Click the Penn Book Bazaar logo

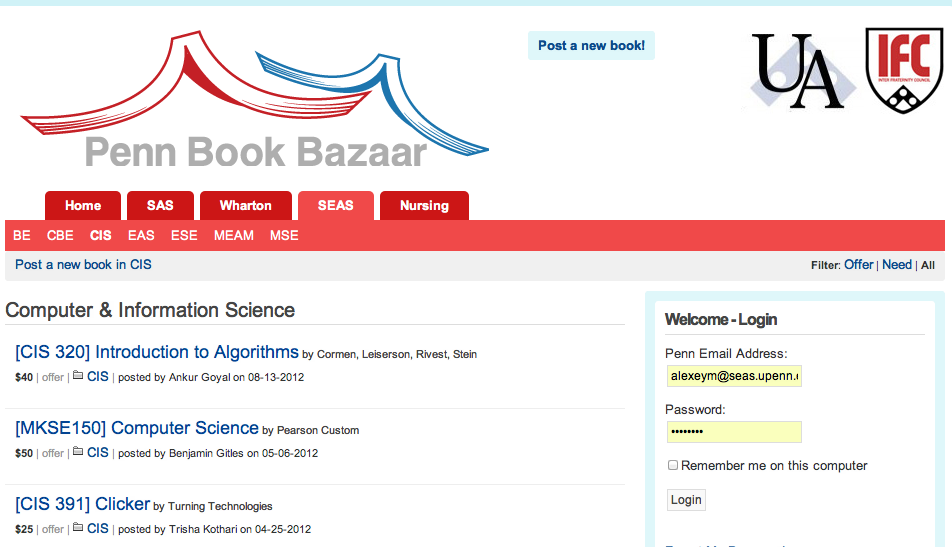coord(255,100)
